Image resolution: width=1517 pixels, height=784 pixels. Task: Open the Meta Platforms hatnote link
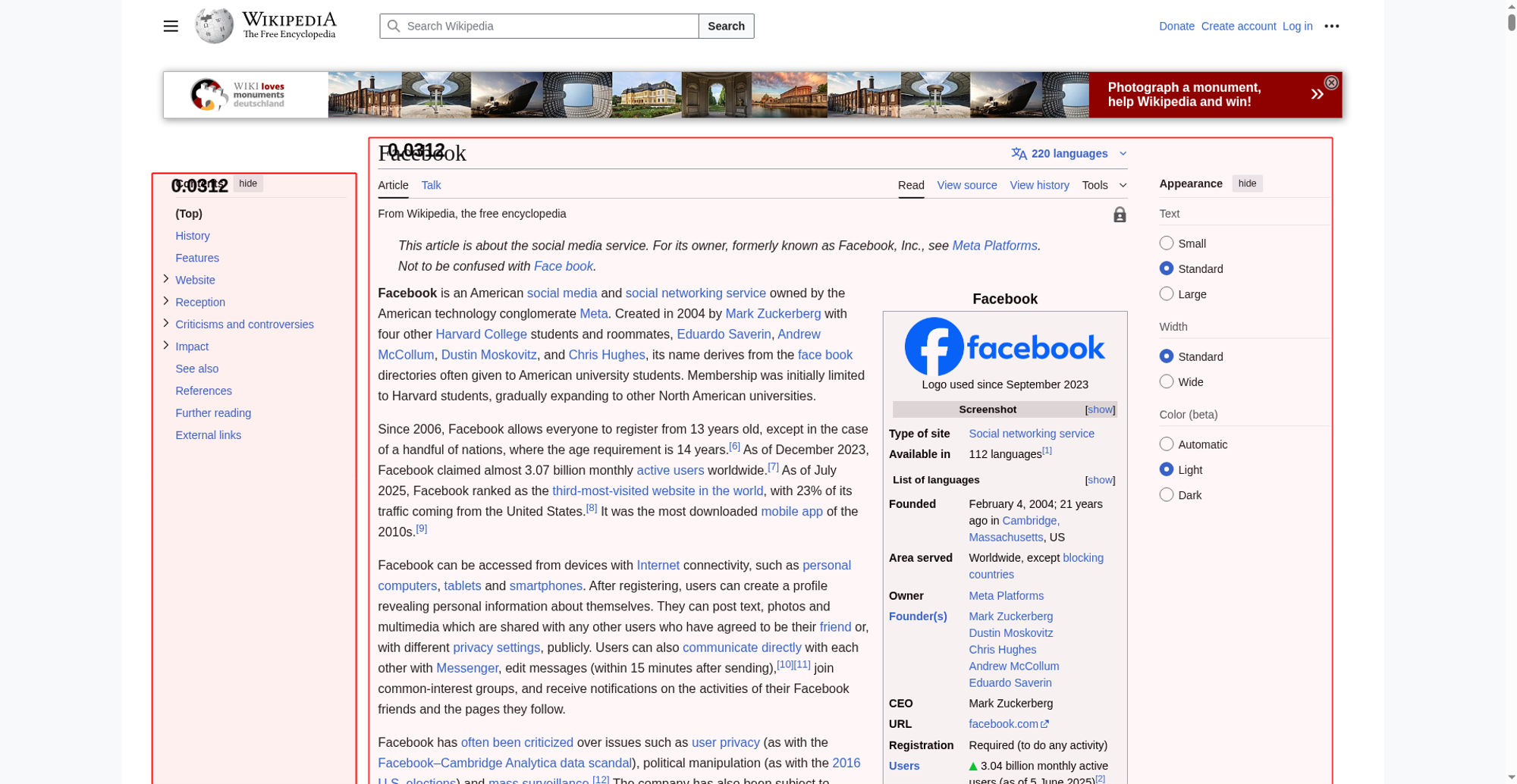pyautogui.click(x=994, y=246)
